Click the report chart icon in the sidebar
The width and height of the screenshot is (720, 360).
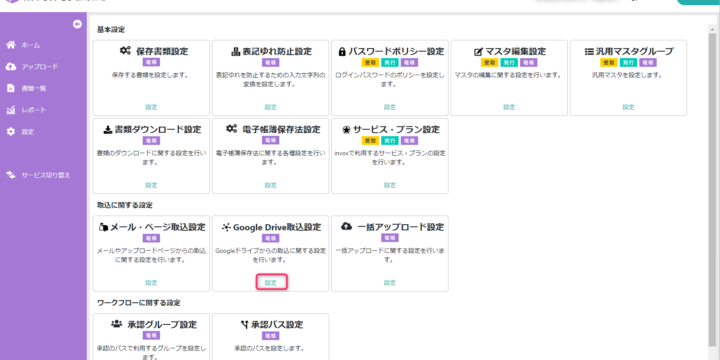coord(11,110)
